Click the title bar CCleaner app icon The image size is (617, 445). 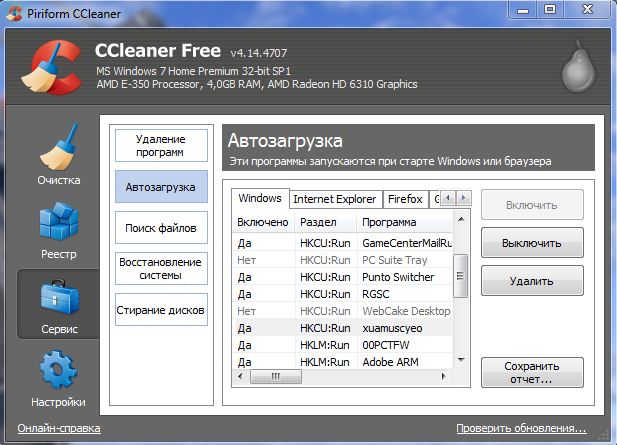[14, 14]
